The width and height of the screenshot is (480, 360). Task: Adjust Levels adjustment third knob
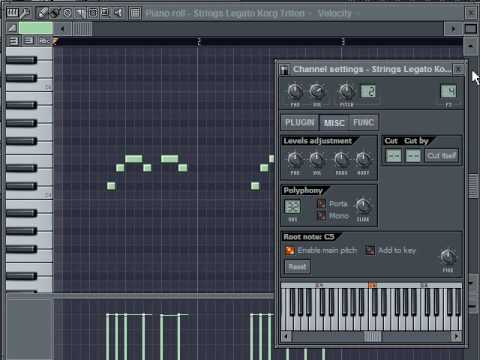click(x=341, y=160)
